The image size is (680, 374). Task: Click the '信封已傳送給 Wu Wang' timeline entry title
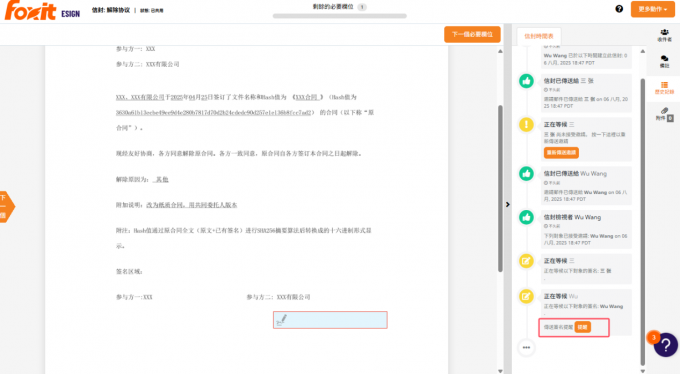575,174
